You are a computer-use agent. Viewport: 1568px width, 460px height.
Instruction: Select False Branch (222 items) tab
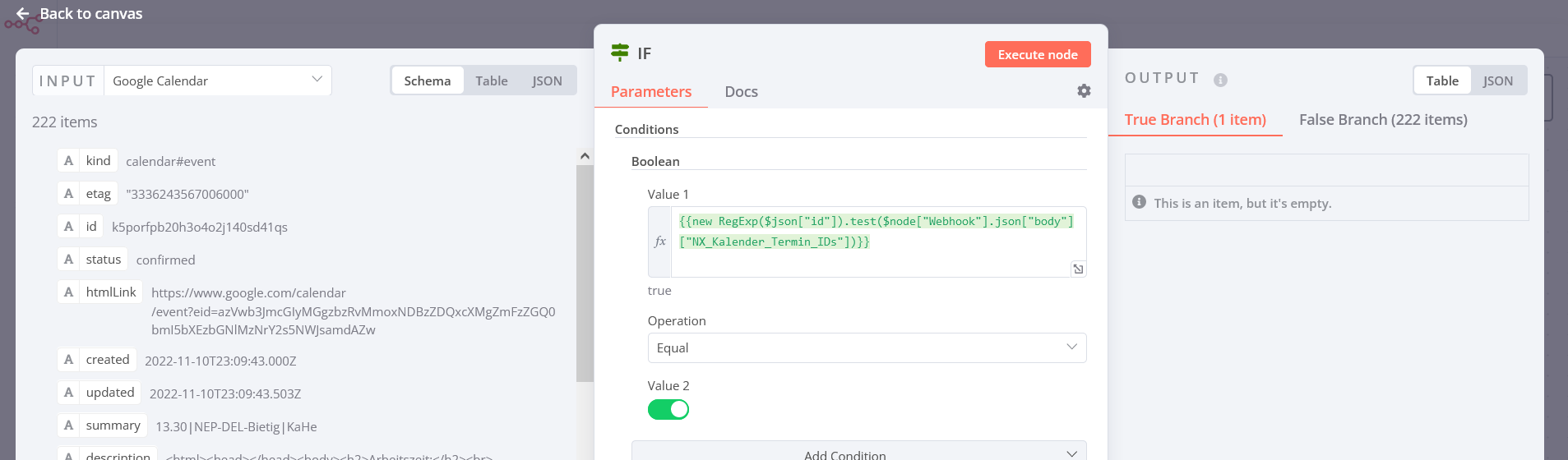[1383, 120]
